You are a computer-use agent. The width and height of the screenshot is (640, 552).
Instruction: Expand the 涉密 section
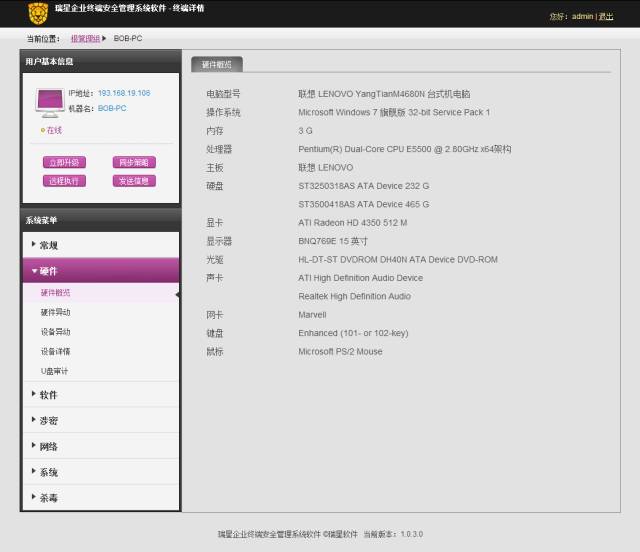pos(100,421)
